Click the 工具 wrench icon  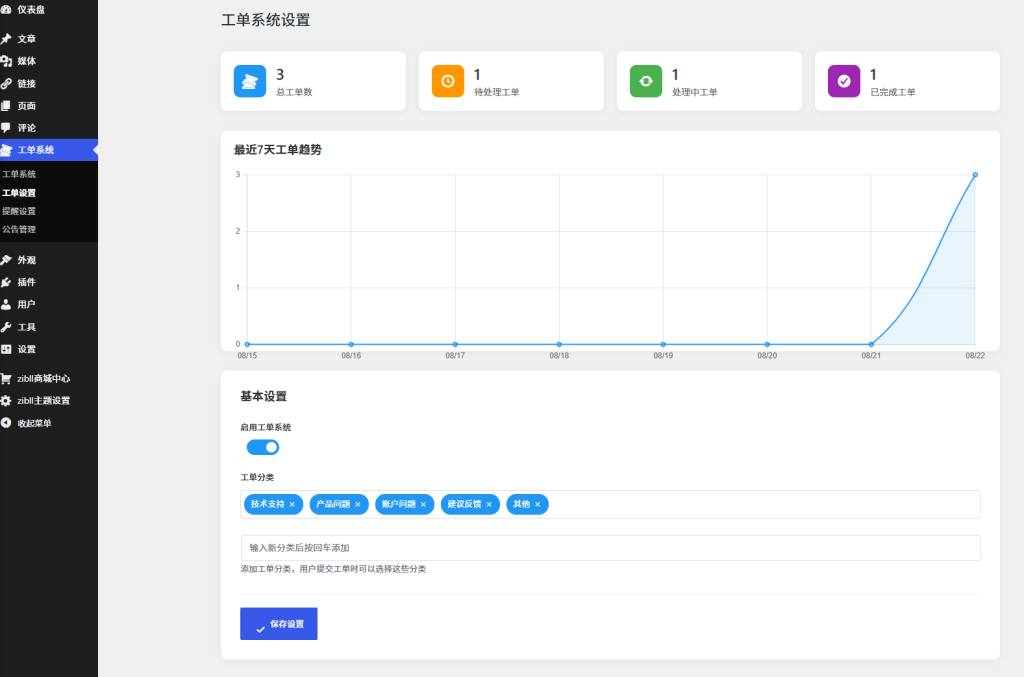(6, 327)
